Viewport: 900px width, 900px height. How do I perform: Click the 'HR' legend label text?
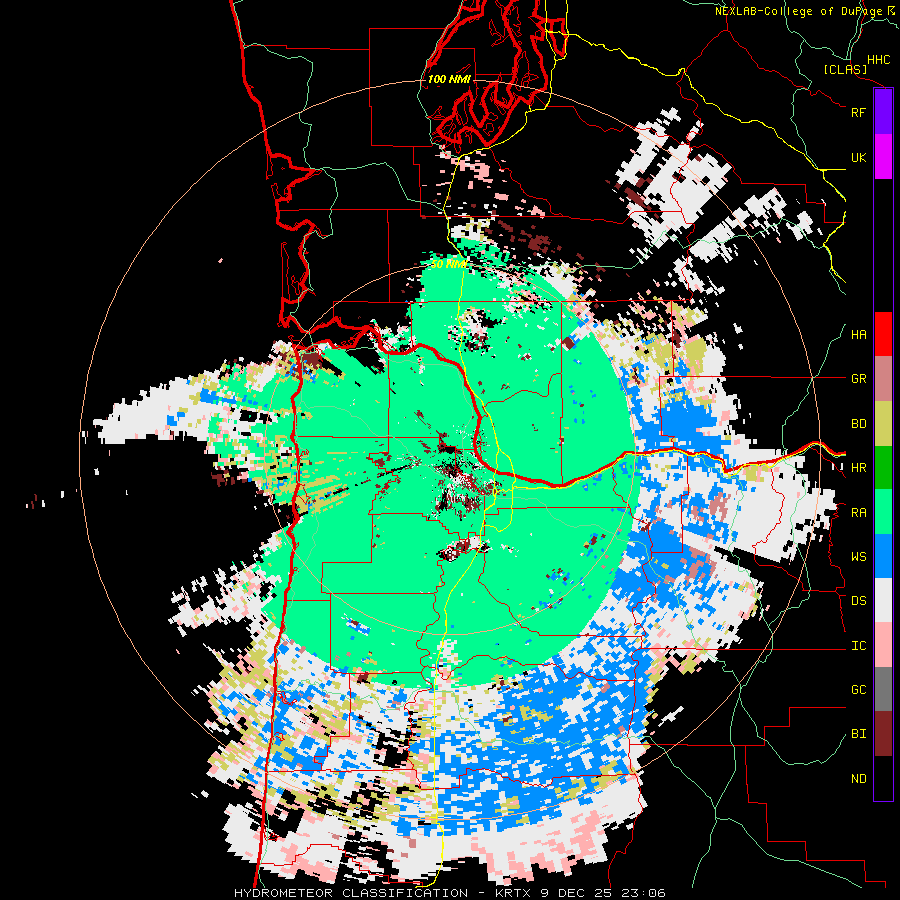[858, 468]
